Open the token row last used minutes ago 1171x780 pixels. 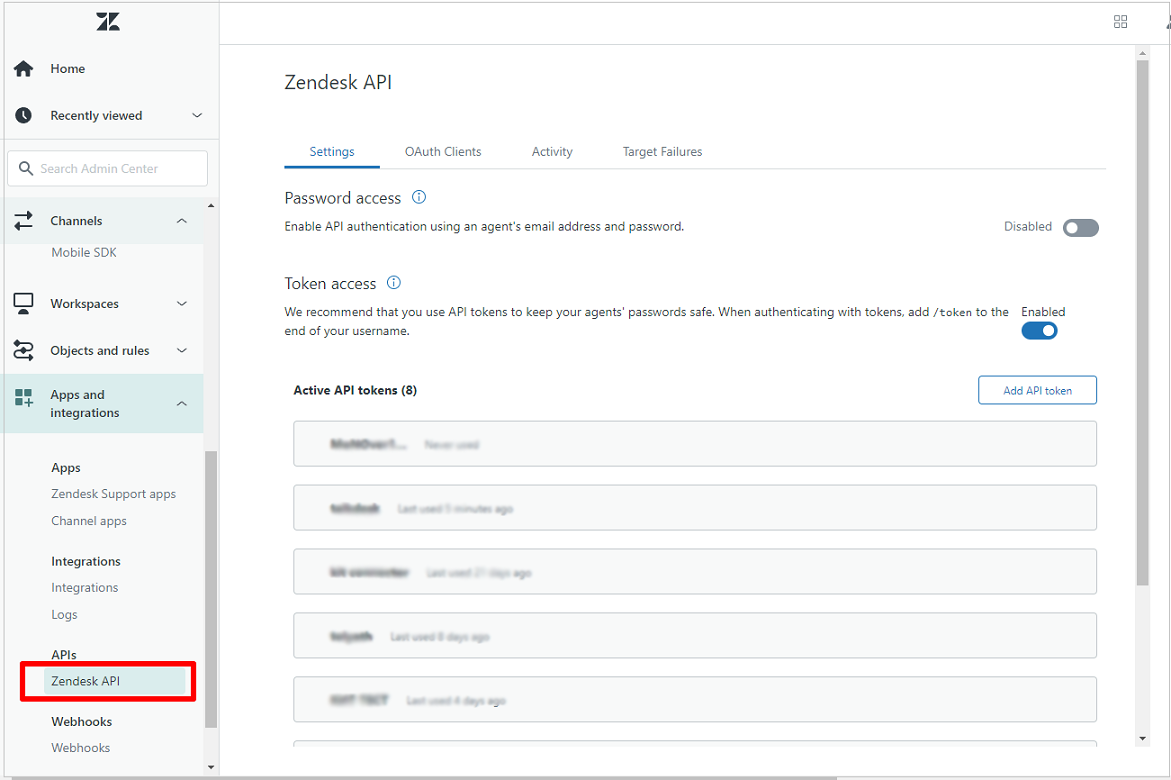[x=695, y=508]
